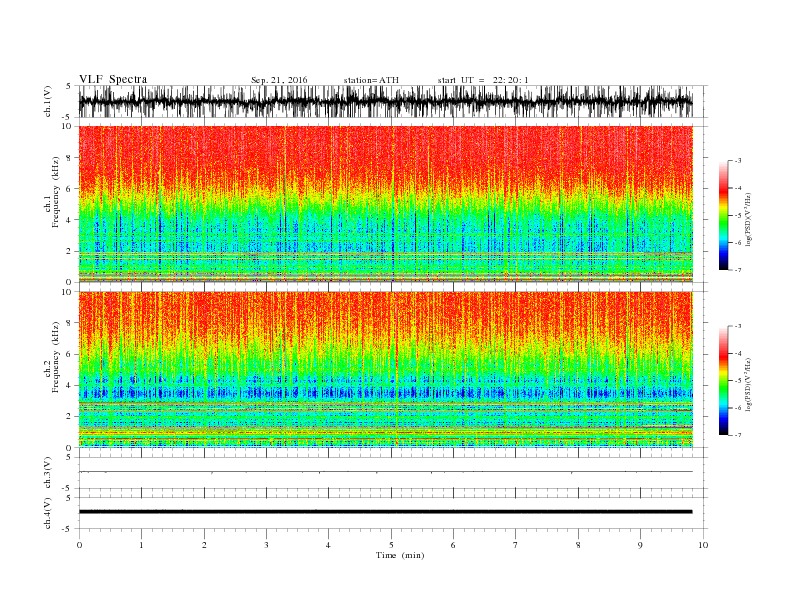The image size is (792, 612).
Task: Click the "10" kHz tick of ch.2 spectrogram
Action: pos(68,292)
